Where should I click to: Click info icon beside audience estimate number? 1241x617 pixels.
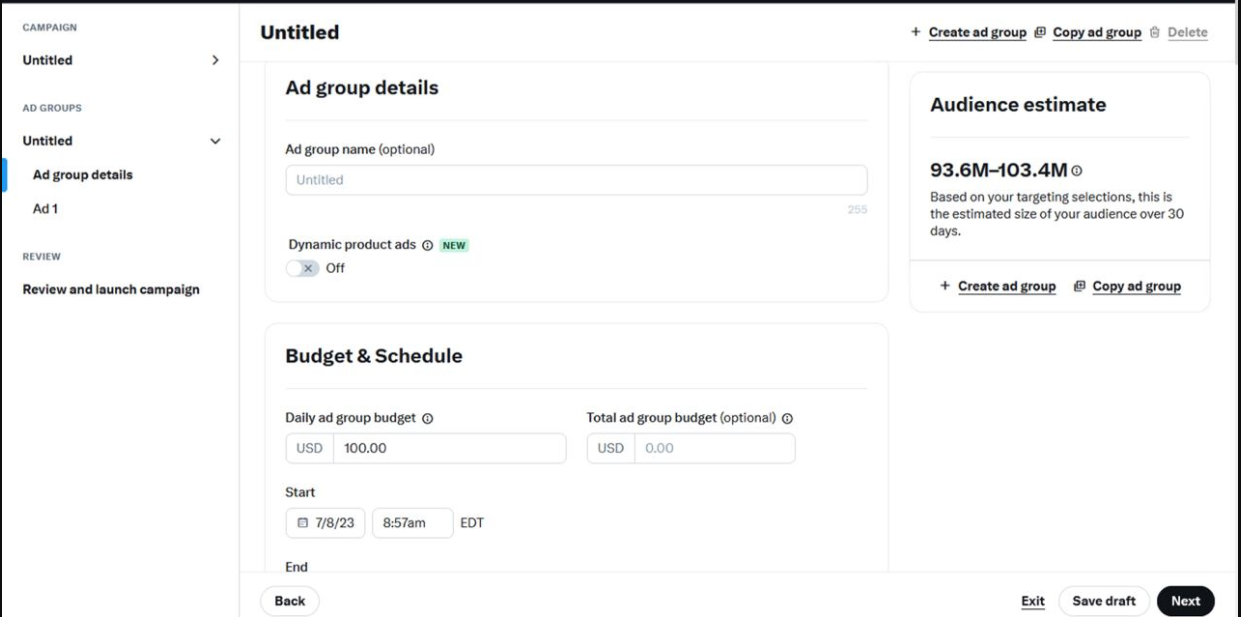(x=1076, y=171)
